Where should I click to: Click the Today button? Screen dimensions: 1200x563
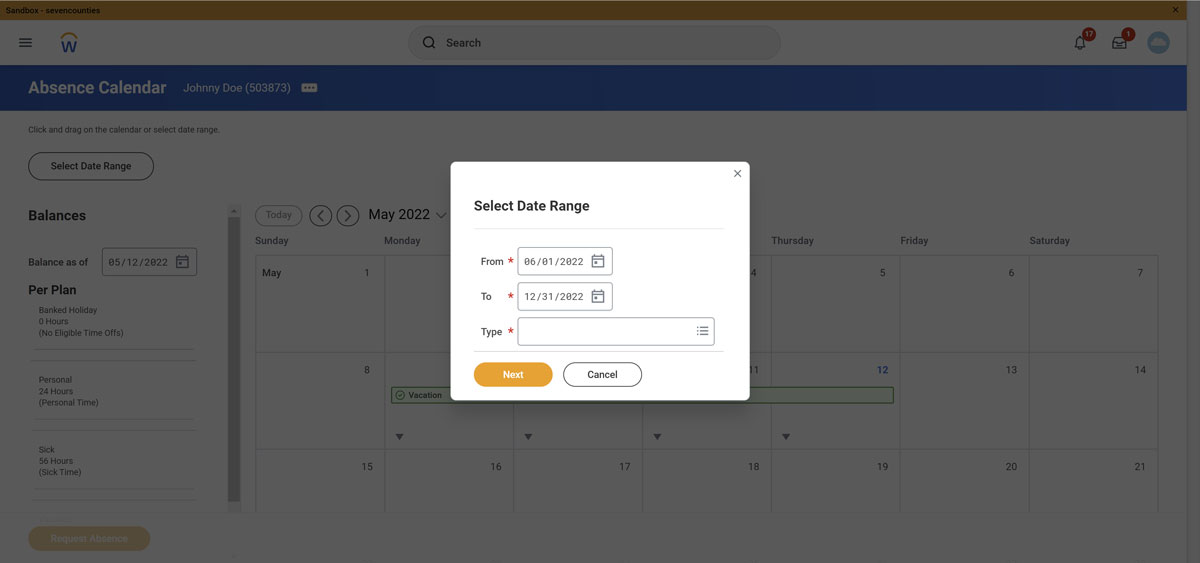pos(279,215)
